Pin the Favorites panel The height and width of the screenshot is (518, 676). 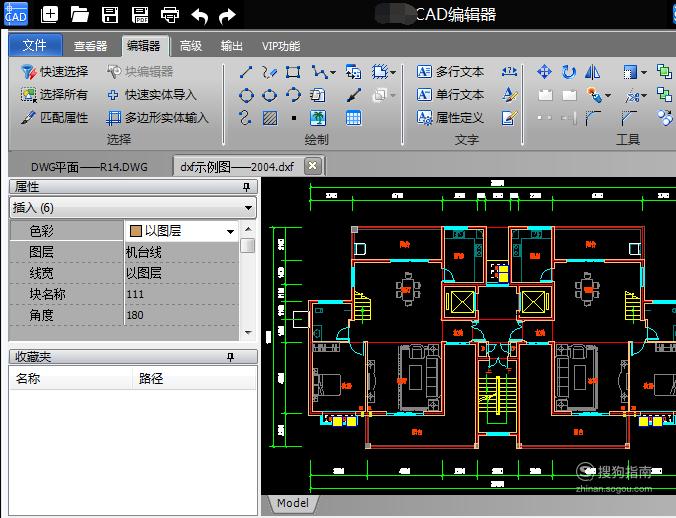tap(231, 357)
